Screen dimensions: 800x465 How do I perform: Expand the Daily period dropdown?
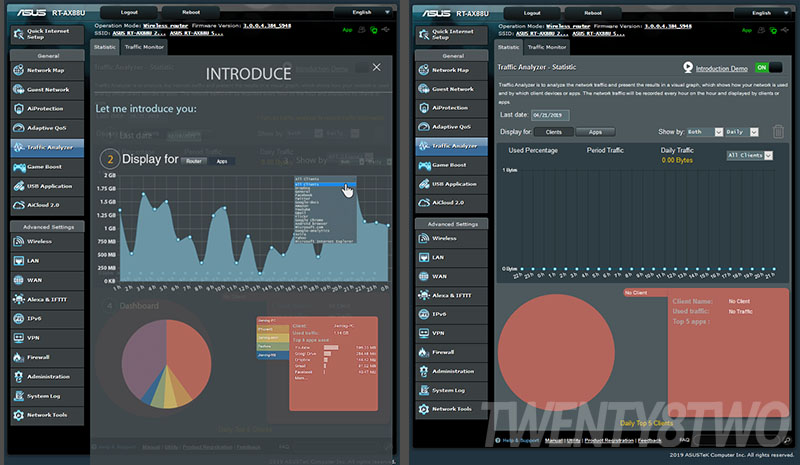(742, 132)
